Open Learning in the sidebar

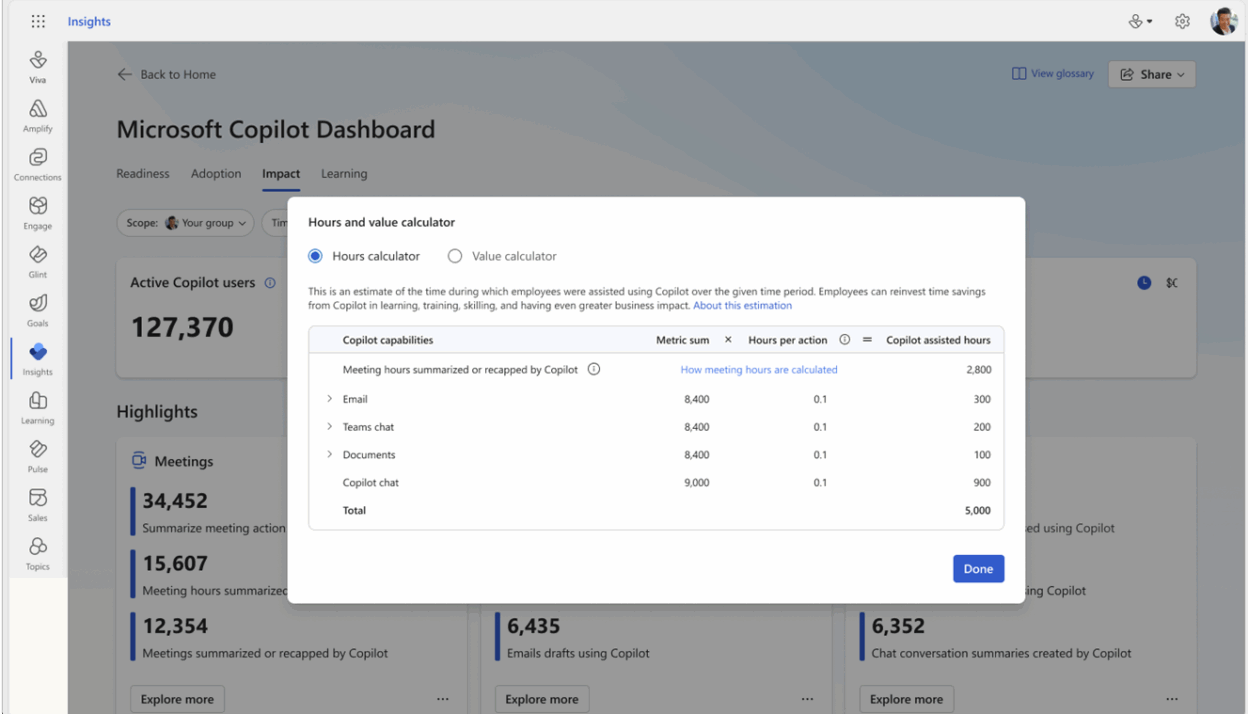38,408
